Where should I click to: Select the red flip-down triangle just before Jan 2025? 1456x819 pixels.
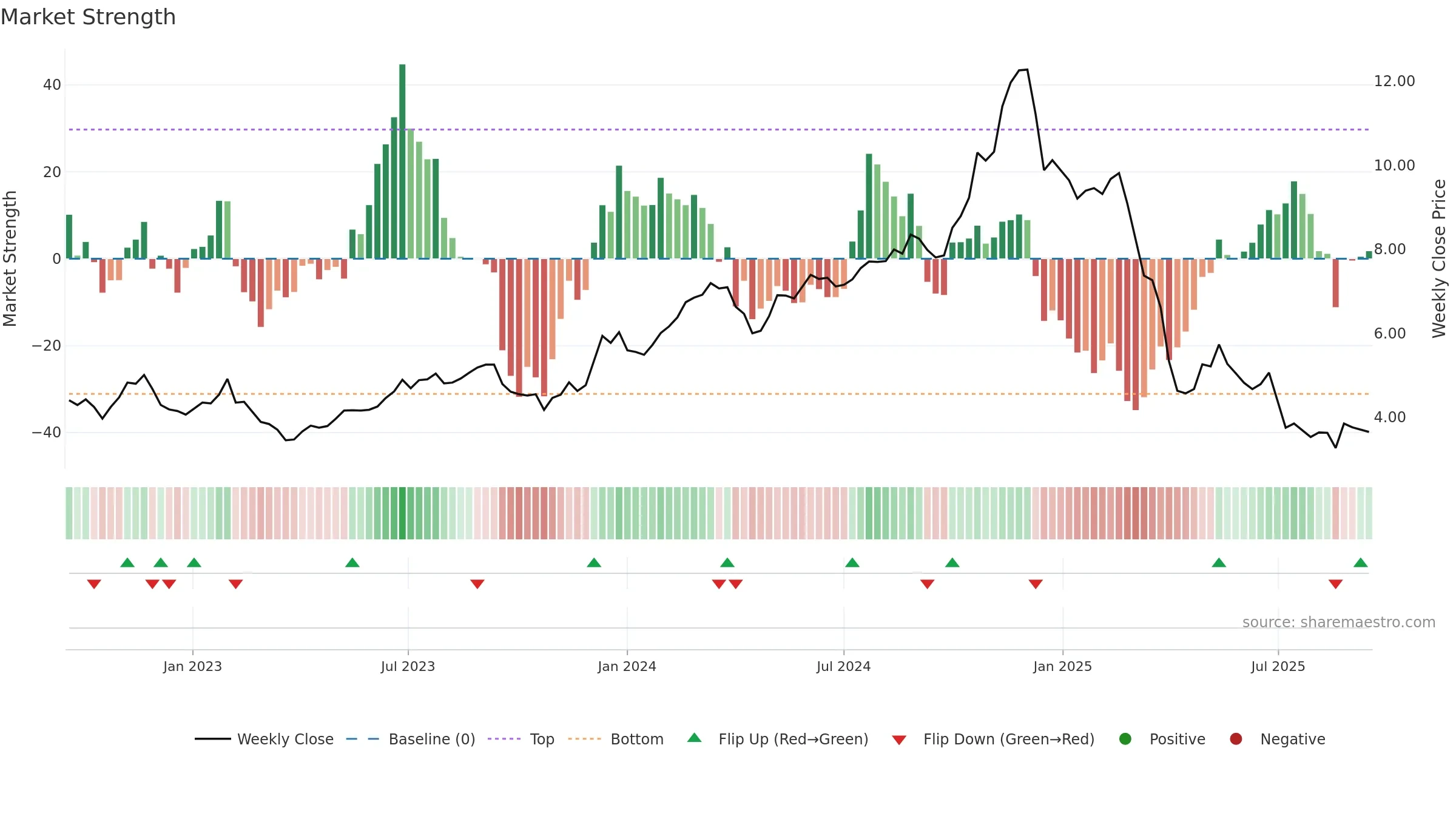(x=1036, y=584)
